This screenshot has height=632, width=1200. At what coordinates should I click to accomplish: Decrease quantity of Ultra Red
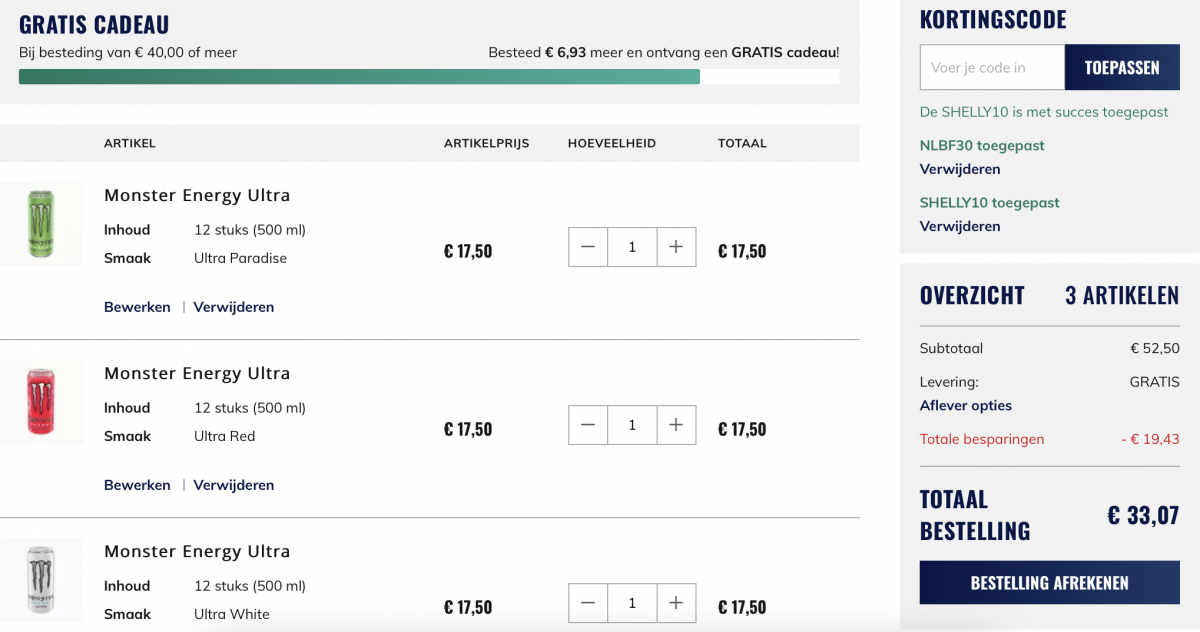pos(588,425)
